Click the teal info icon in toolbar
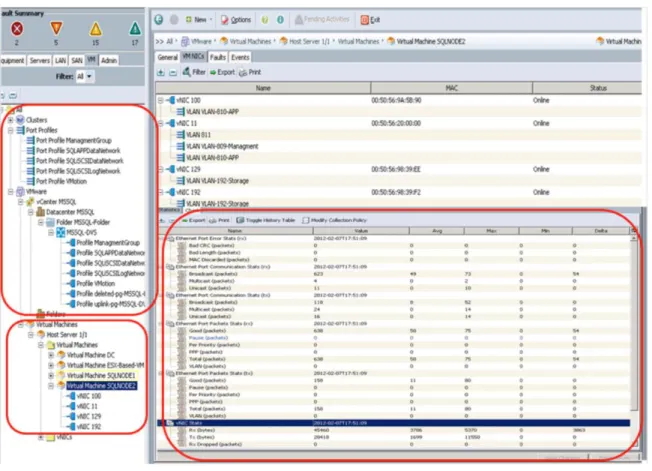Viewport: 652px width, 471px height. tap(280, 20)
